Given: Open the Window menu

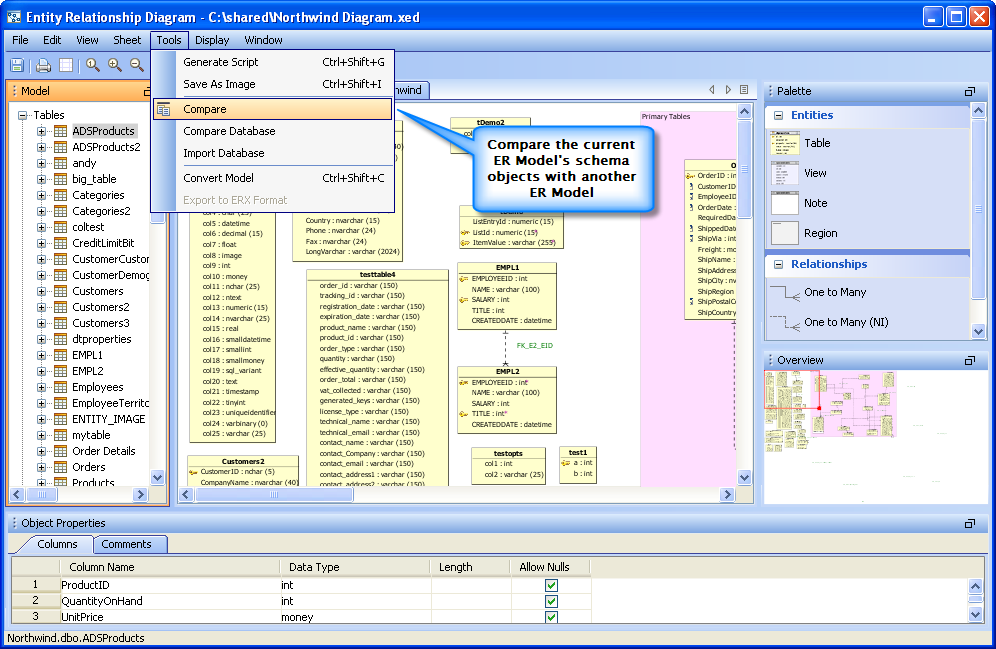Looking at the screenshot, I should pyautogui.click(x=264, y=40).
